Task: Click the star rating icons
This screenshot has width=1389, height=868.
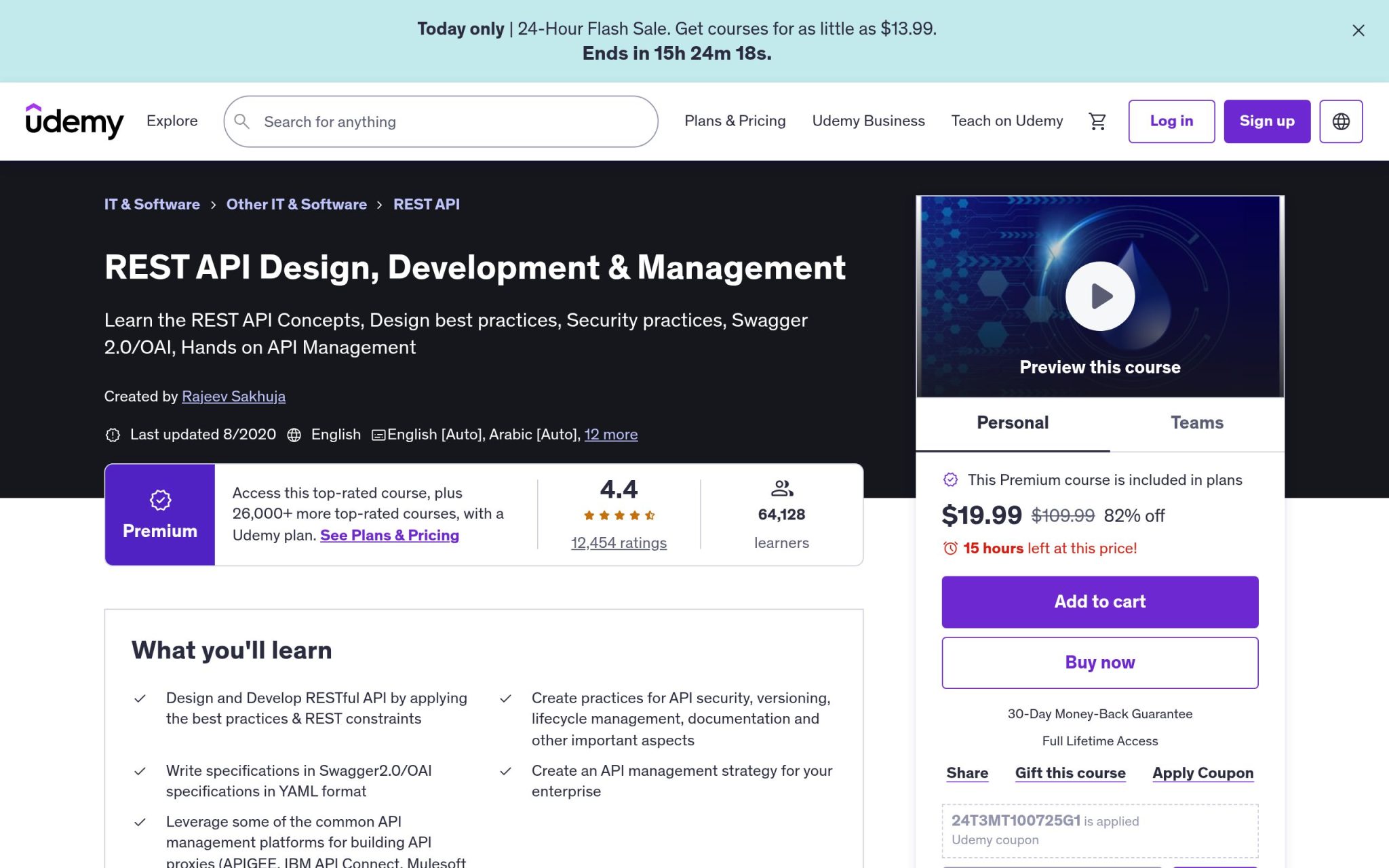Action: point(619,515)
